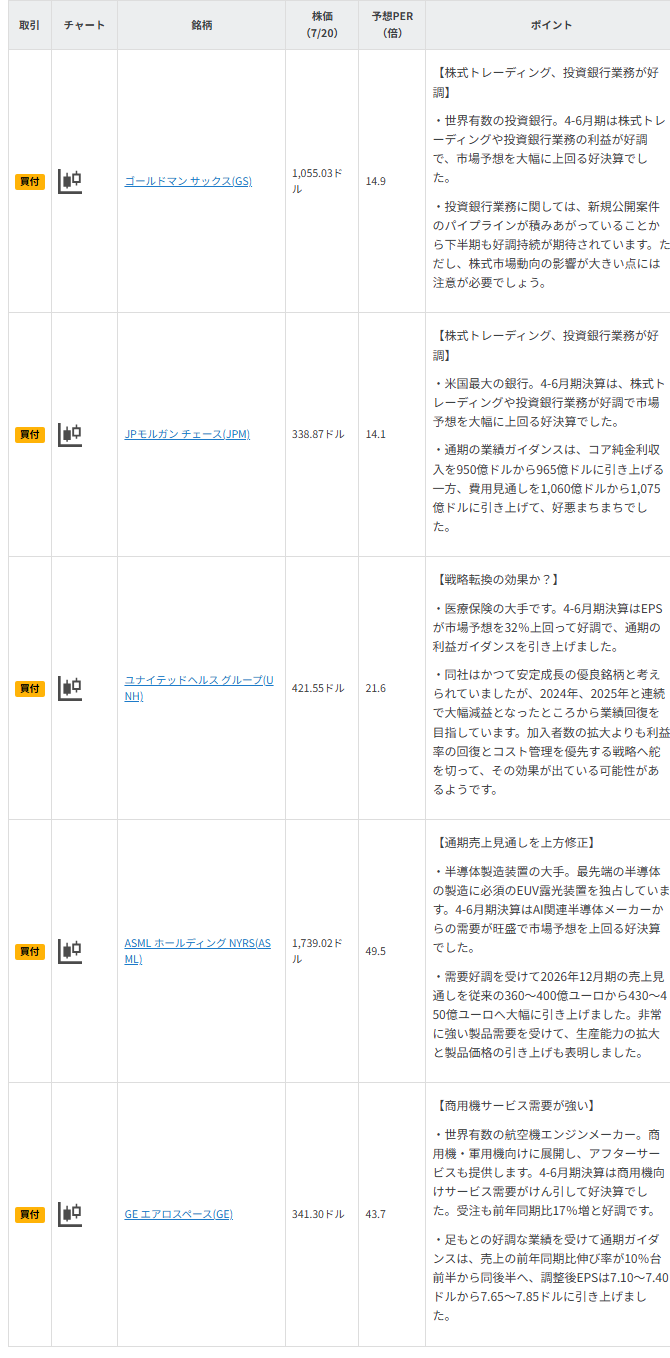Image resolution: width=670 pixels, height=1358 pixels.
Task: Open JPモルガン チェース(JPM) stock link
Action: tap(187, 434)
